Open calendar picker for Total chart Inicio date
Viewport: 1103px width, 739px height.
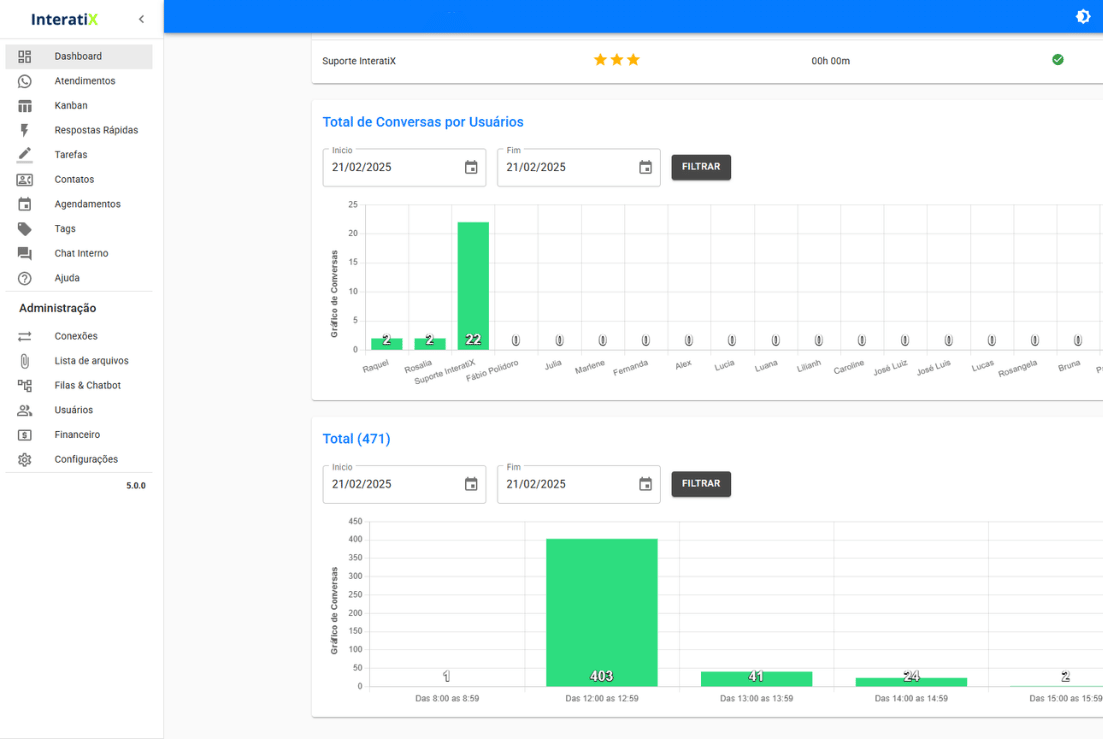pyautogui.click(x=471, y=485)
